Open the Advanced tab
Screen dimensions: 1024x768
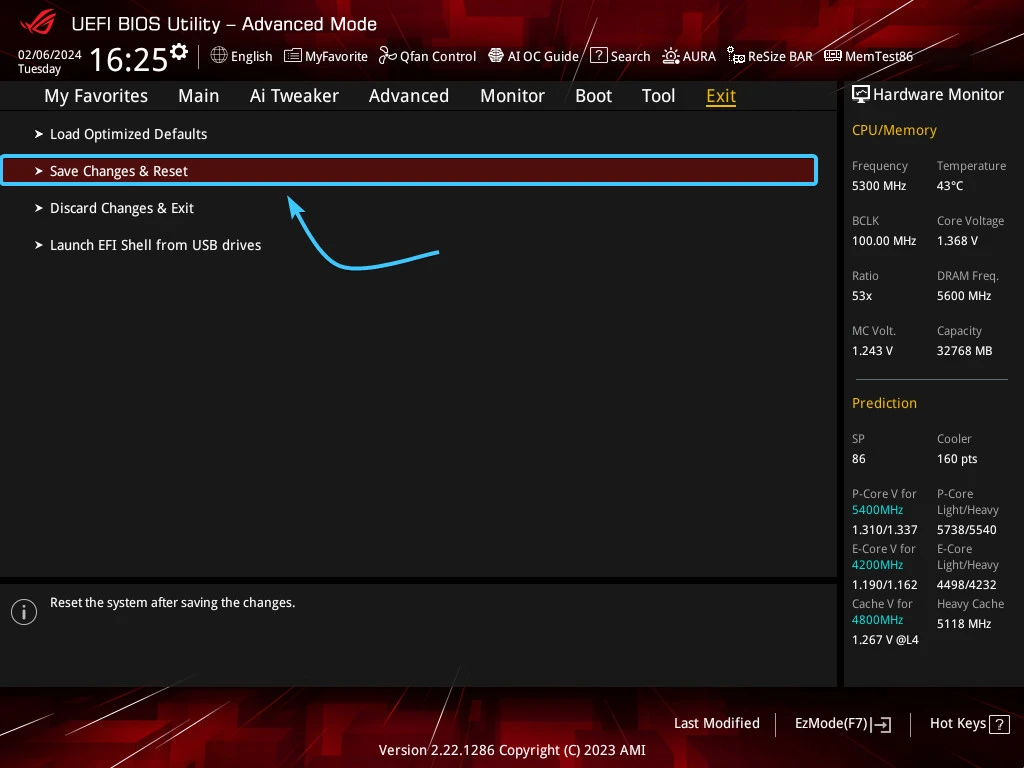[408, 96]
